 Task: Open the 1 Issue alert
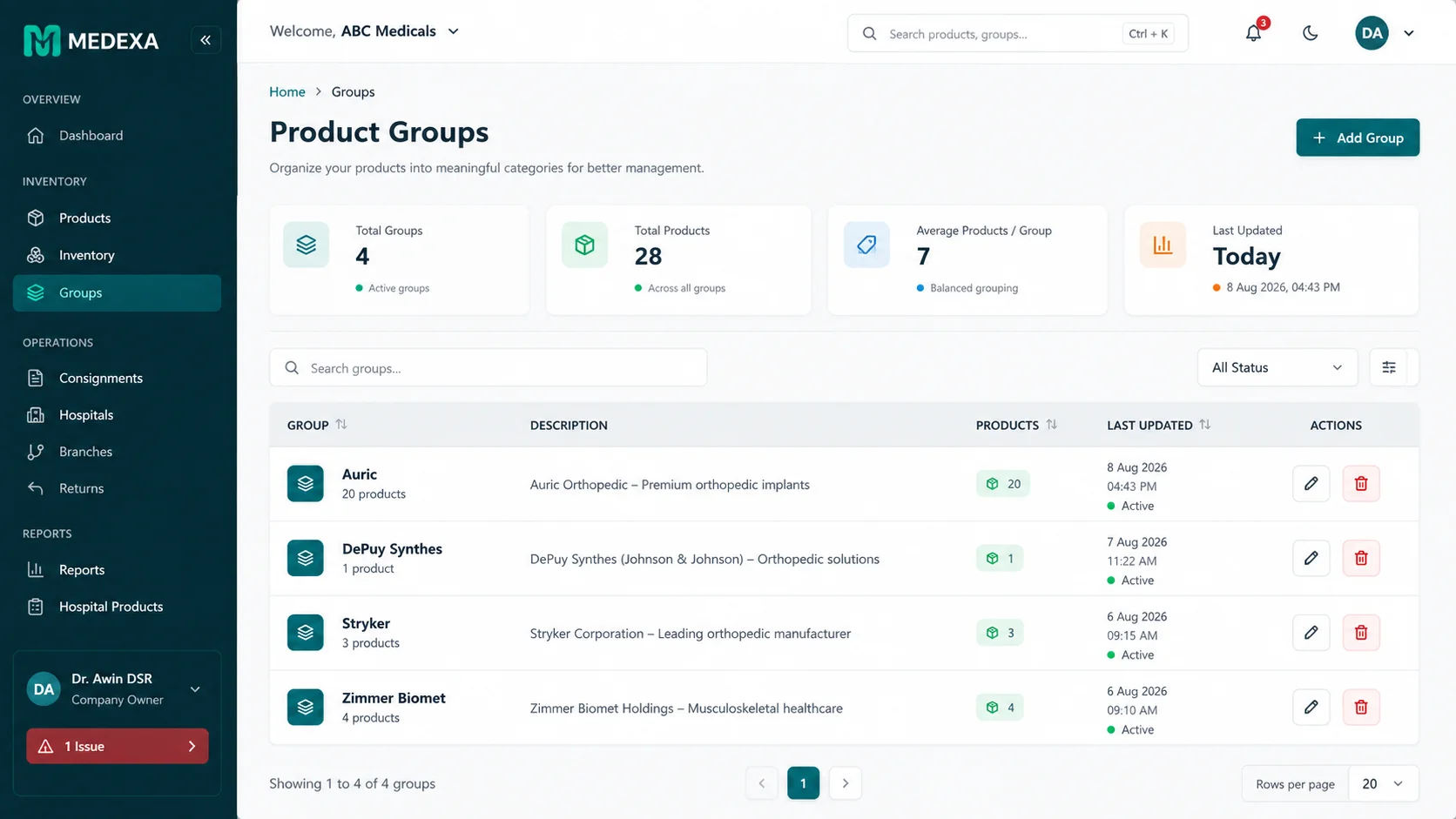[x=117, y=746]
